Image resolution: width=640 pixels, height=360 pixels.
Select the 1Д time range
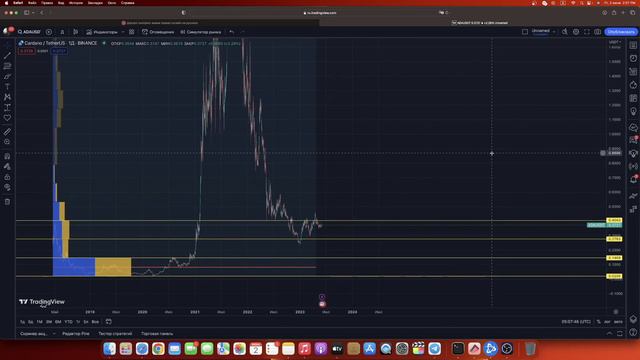22,322
